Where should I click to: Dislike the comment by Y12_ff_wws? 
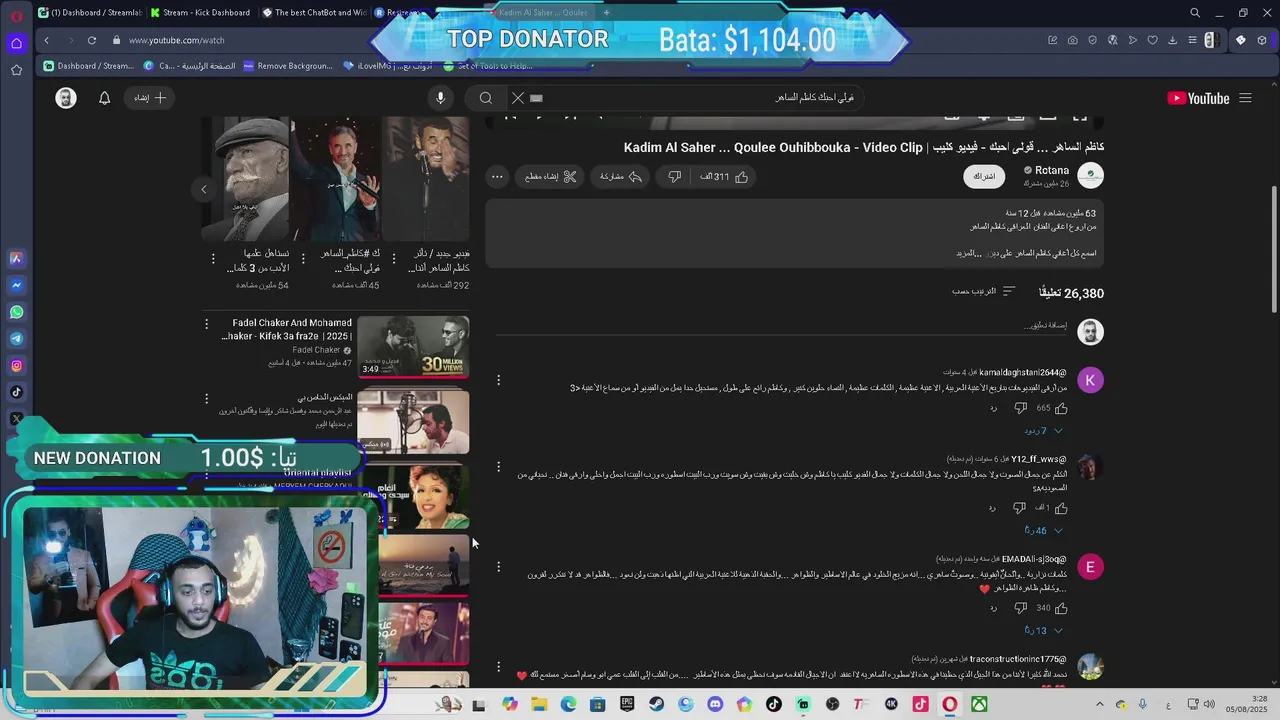tap(1020, 508)
